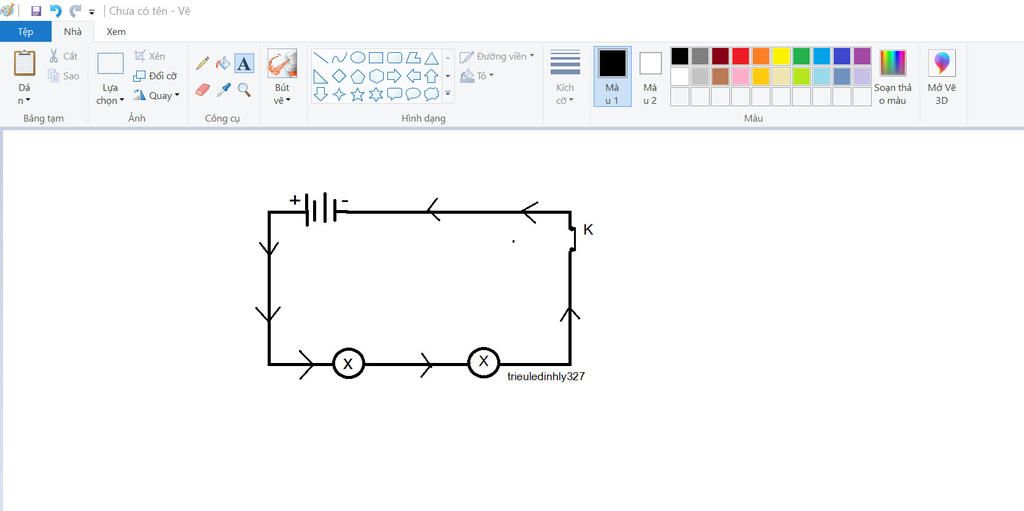Pick the Pentagon shape
Image resolution: width=1024 pixels, height=511 pixels.
357,76
